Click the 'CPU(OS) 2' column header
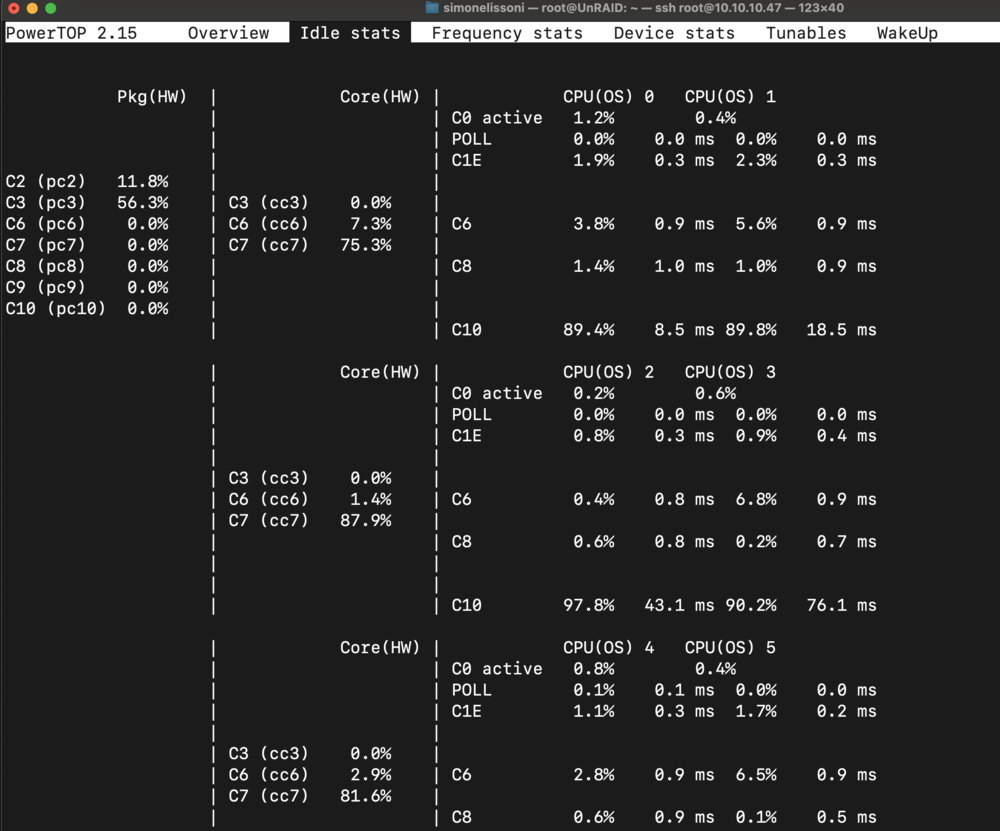 click(608, 372)
